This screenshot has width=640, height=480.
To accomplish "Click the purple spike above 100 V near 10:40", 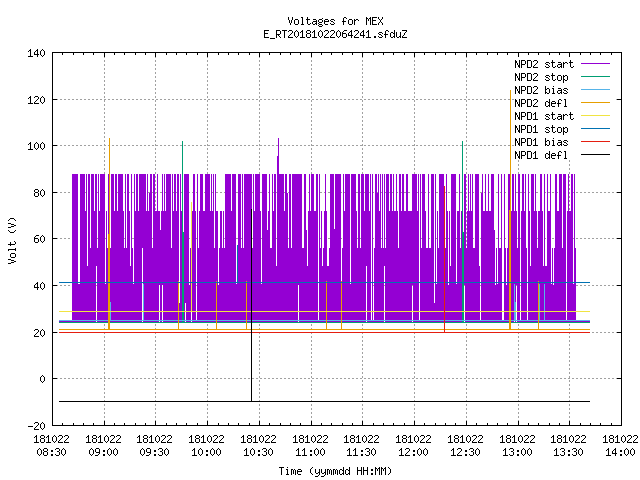I will pyautogui.click(x=278, y=156).
